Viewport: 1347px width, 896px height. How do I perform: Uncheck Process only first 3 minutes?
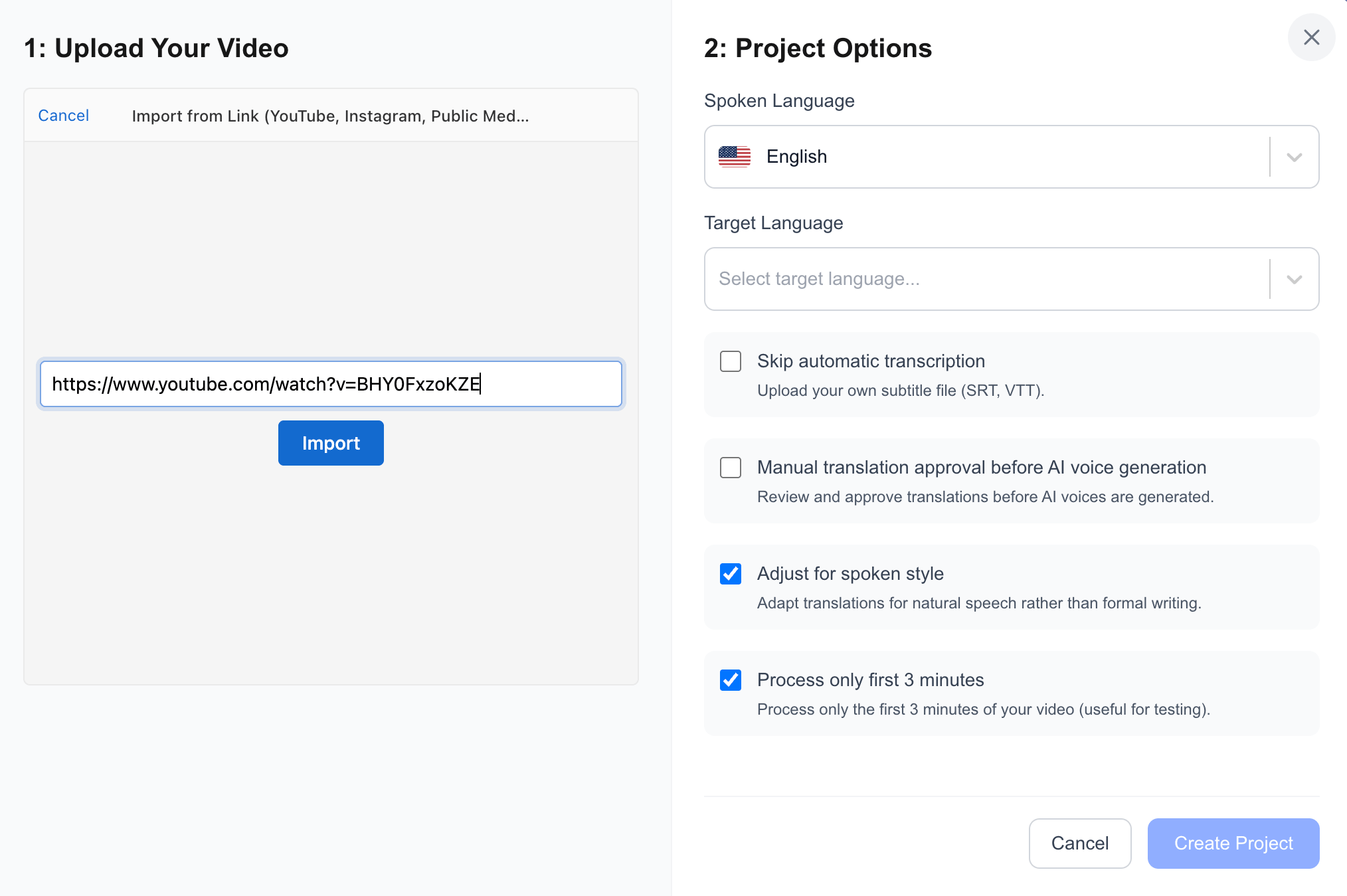(730, 680)
